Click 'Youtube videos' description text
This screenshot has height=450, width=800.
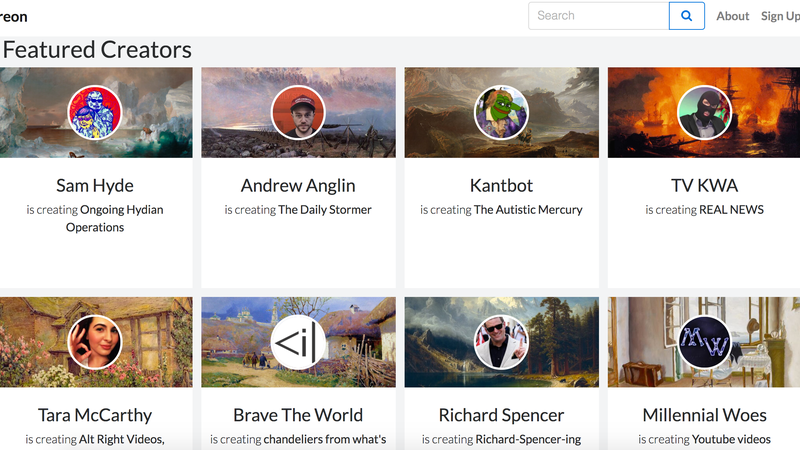pyautogui.click(x=731, y=439)
